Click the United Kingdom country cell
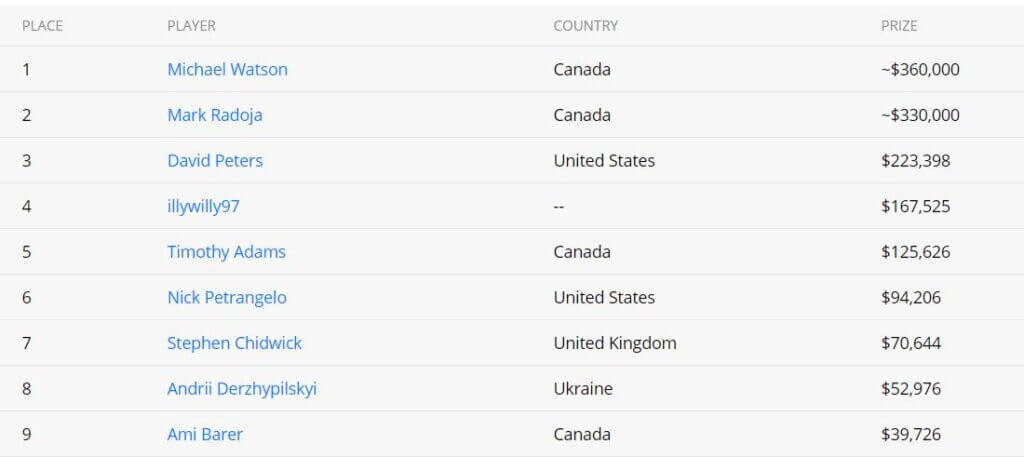This screenshot has width=1024, height=457. click(x=615, y=343)
